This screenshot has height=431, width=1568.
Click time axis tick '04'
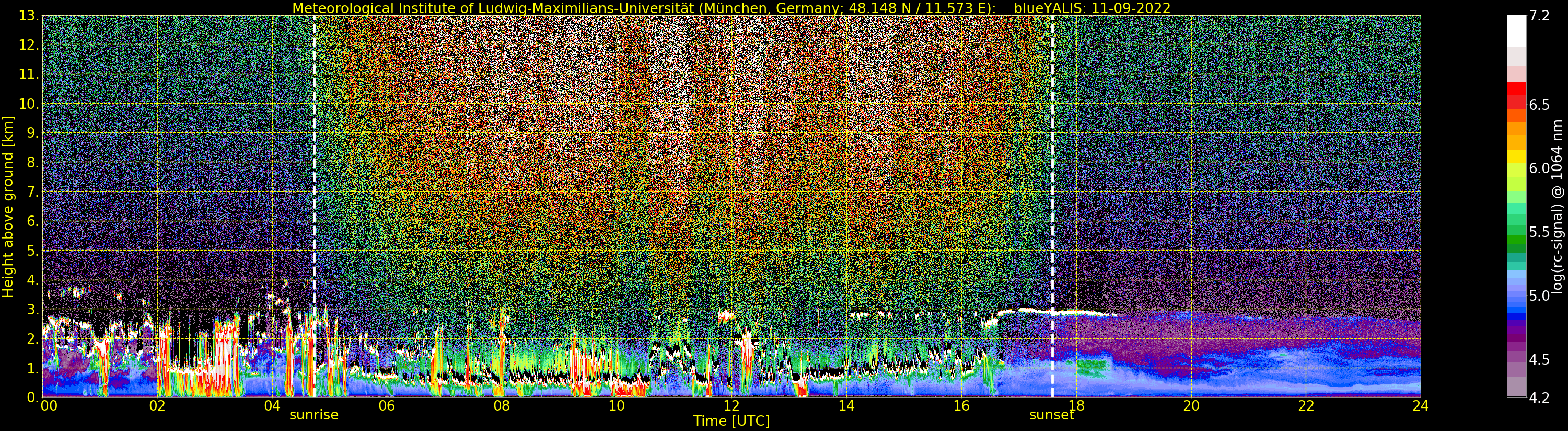[x=273, y=406]
